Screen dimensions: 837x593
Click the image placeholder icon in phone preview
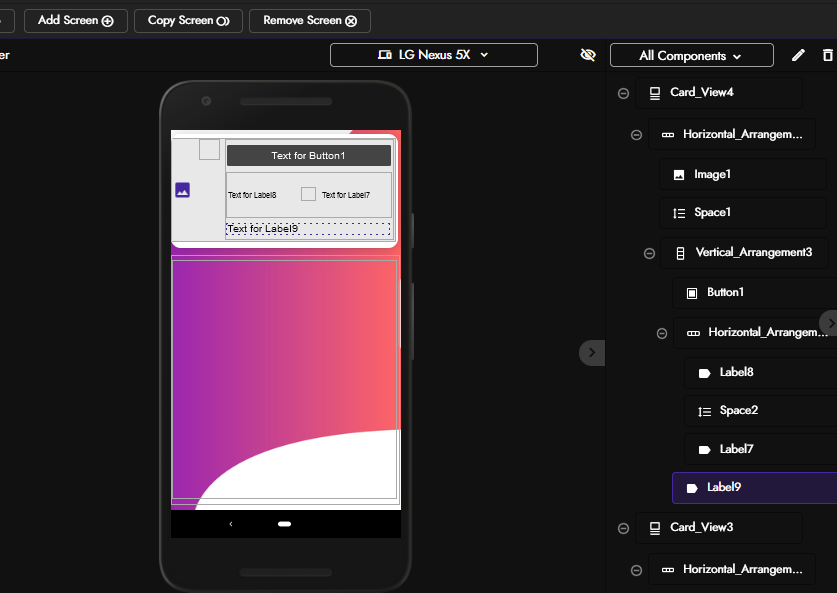click(182, 190)
